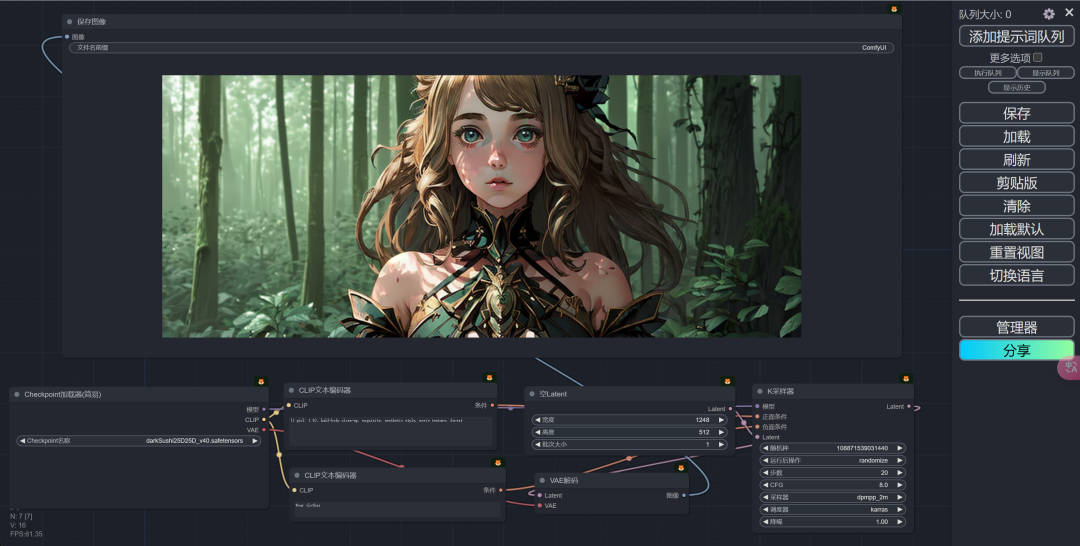The image size is (1080, 546).
Task: Click fox badge on VAE解码 node
Action: 681,468
